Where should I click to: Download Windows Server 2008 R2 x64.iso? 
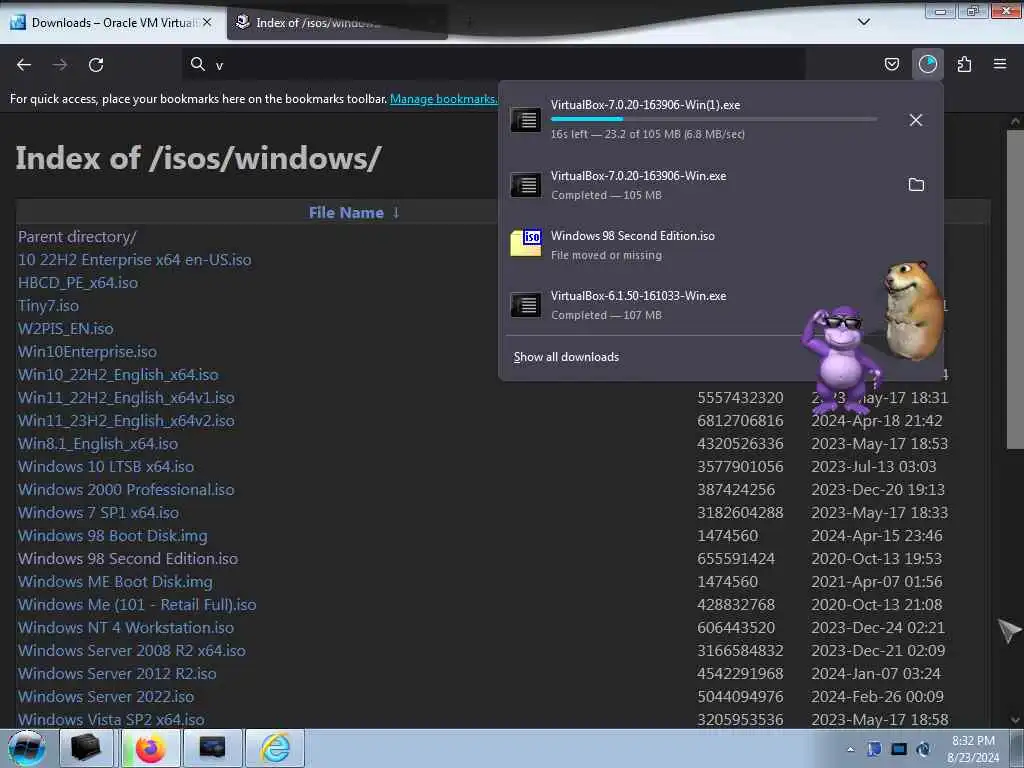point(132,650)
